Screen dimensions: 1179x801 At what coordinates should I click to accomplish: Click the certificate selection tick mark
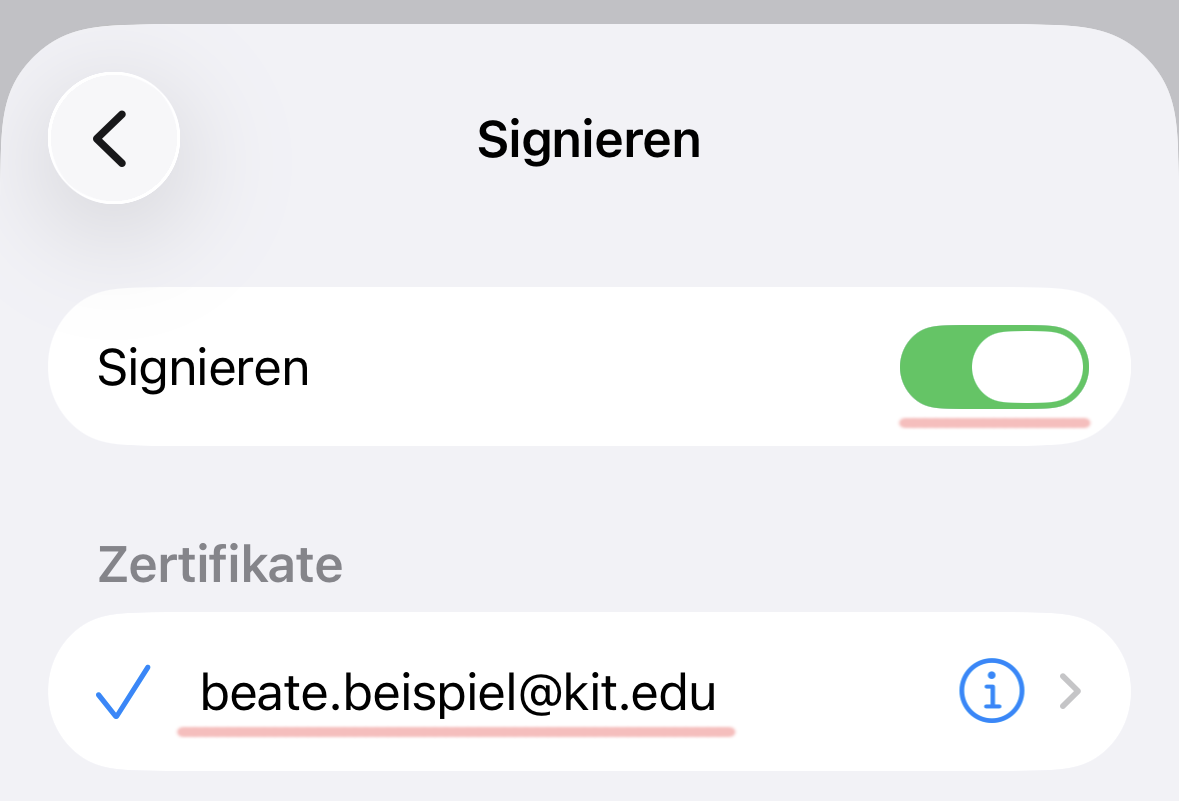pos(122,691)
